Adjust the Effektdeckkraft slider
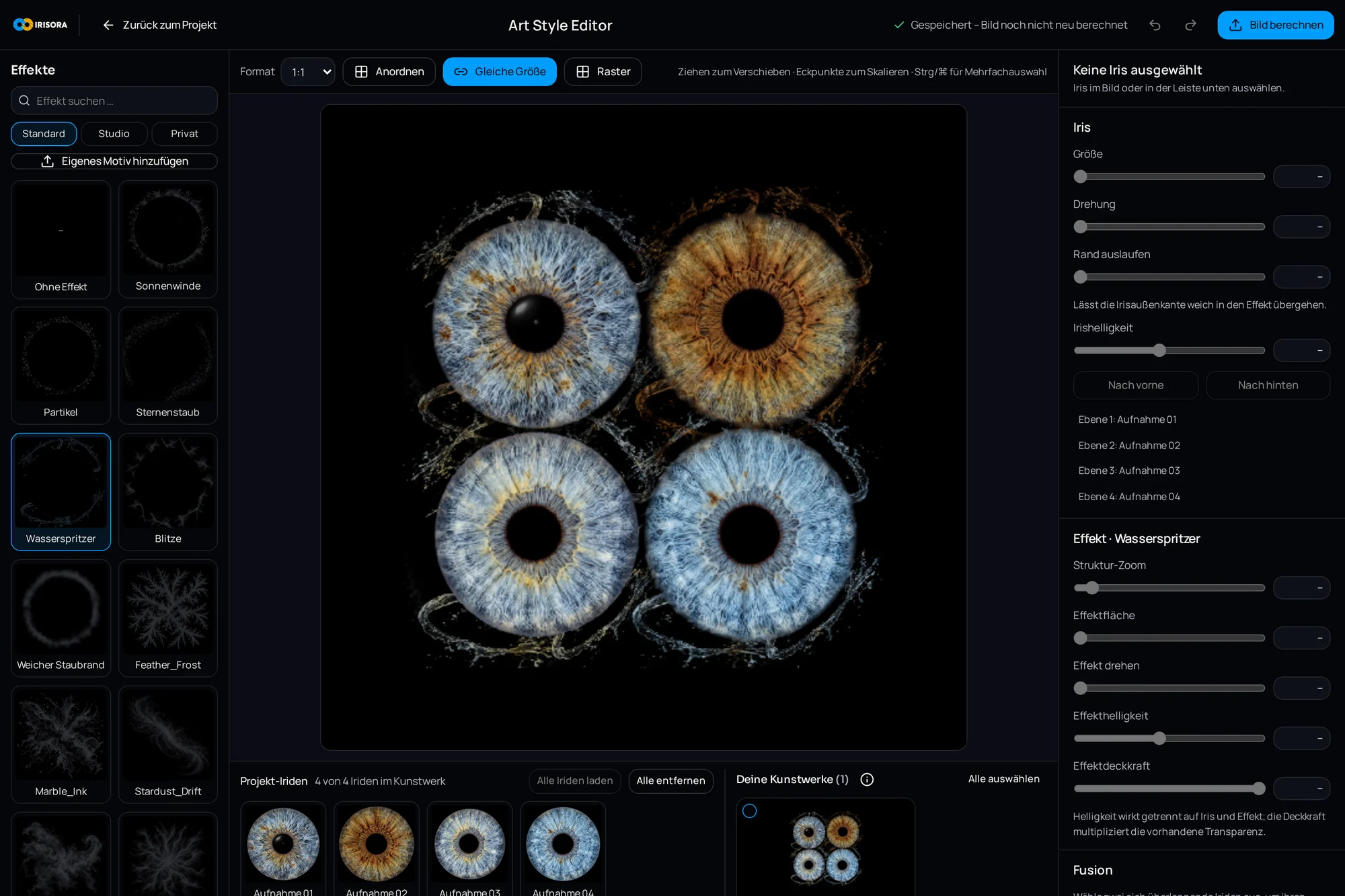Viewport: 1345px width, 896px height. click(x=1169, y=788)
